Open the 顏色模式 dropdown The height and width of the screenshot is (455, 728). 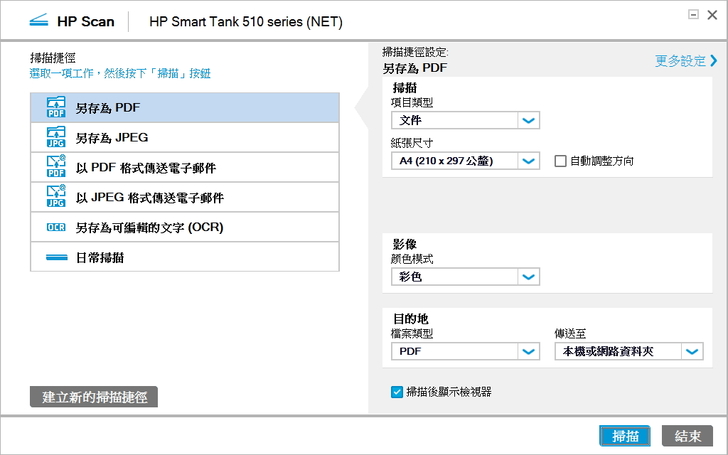click(529, 277)
